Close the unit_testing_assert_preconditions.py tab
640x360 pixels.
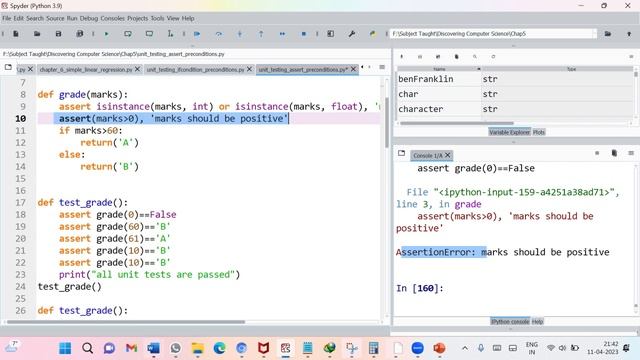point(353,69)
